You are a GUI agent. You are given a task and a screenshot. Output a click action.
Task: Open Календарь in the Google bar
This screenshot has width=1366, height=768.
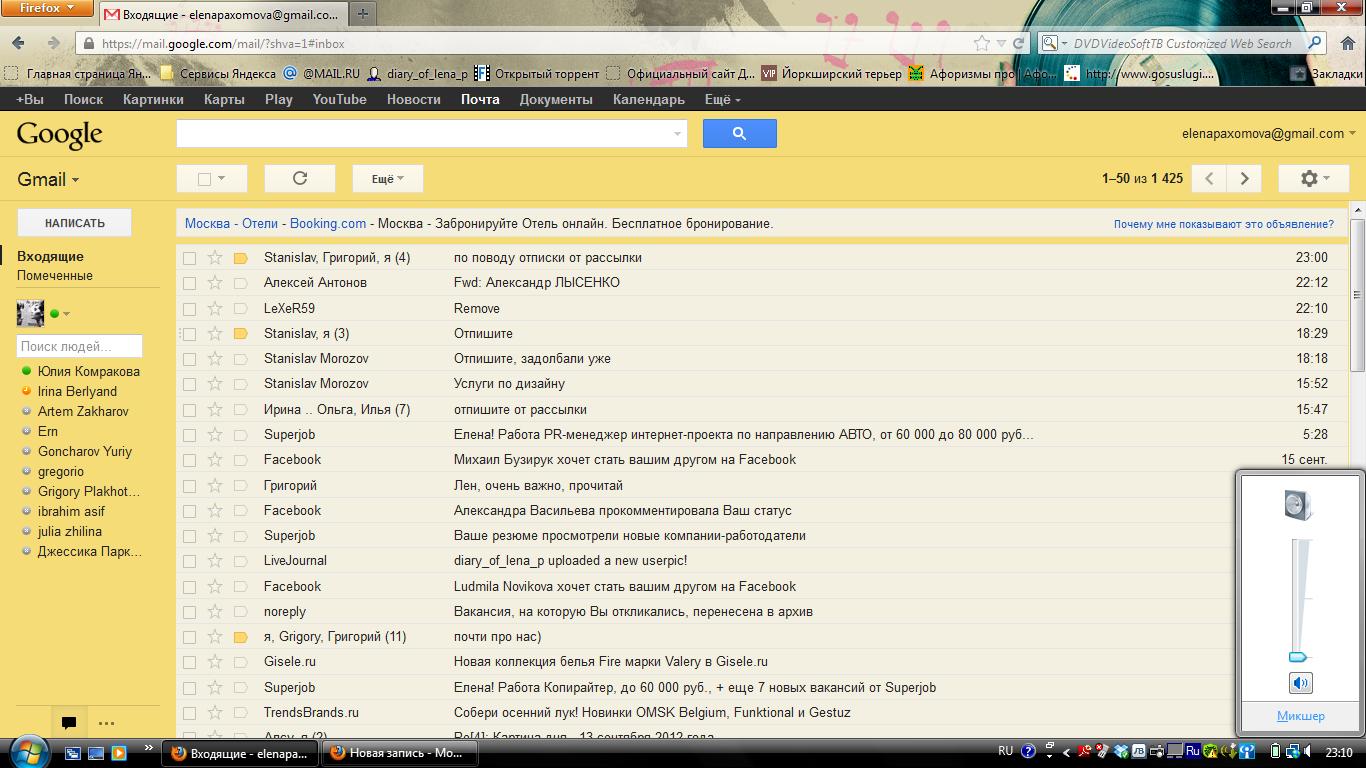[x=649, y=99]
